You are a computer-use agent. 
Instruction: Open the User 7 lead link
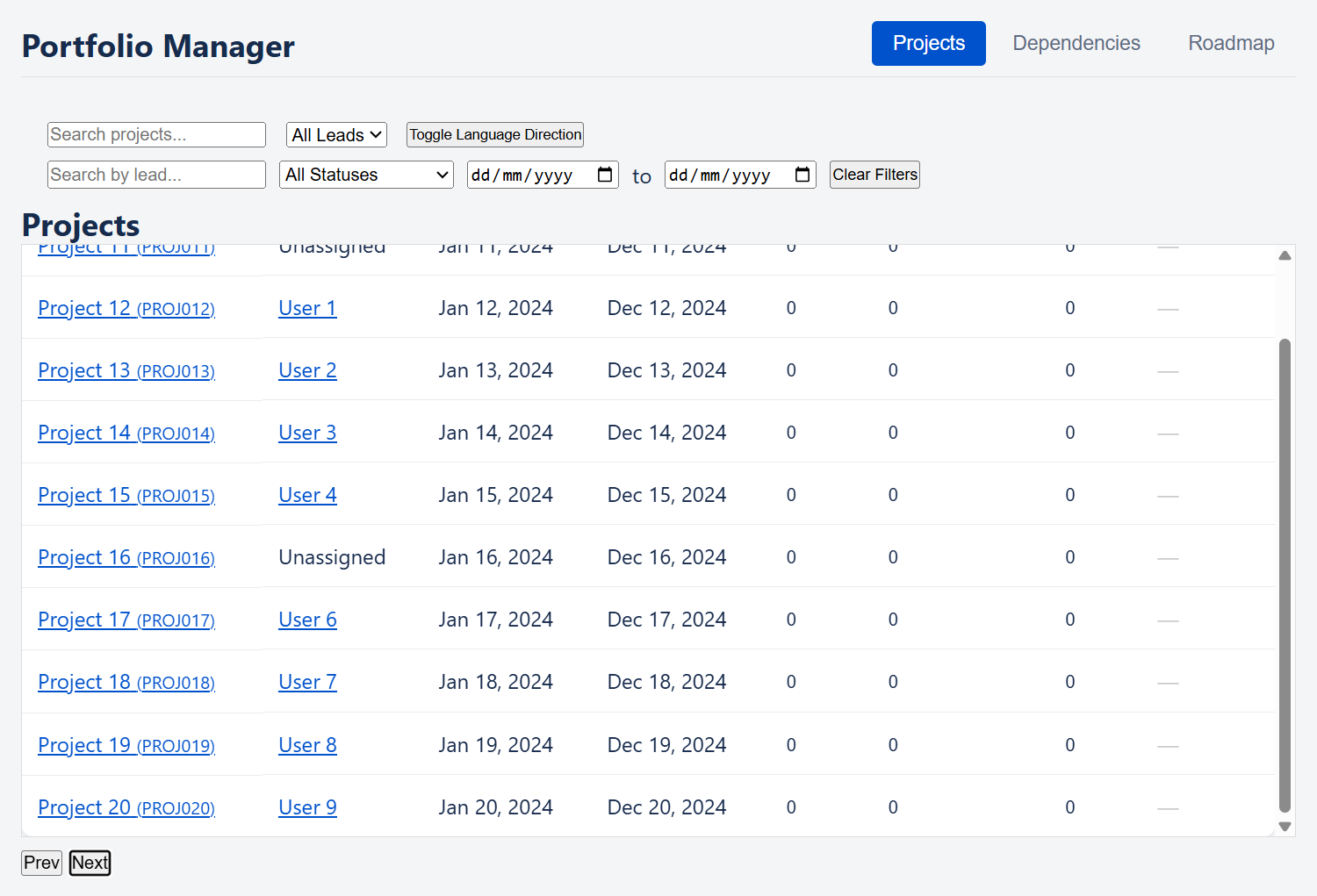coord(307,682)
